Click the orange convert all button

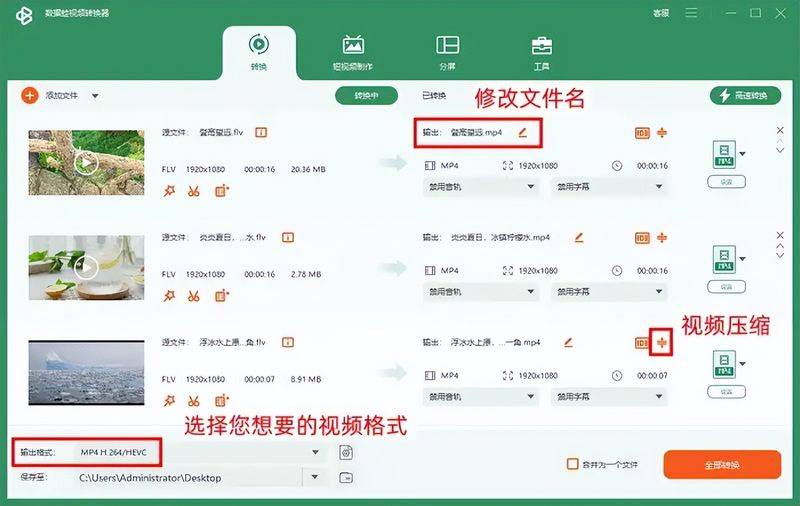[x=722, y=465]
